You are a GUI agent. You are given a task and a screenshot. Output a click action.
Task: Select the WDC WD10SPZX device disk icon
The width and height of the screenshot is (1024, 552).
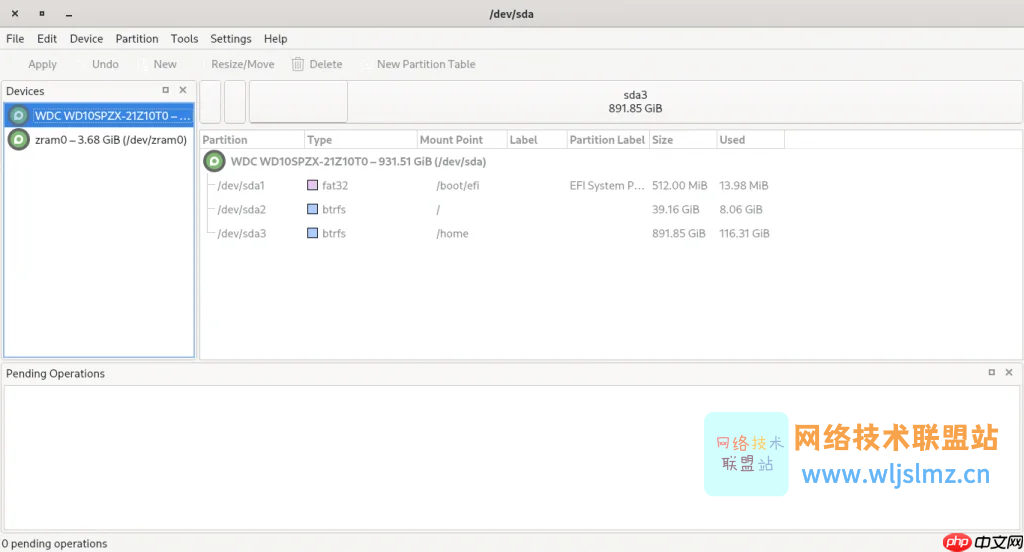click(18, 116)
